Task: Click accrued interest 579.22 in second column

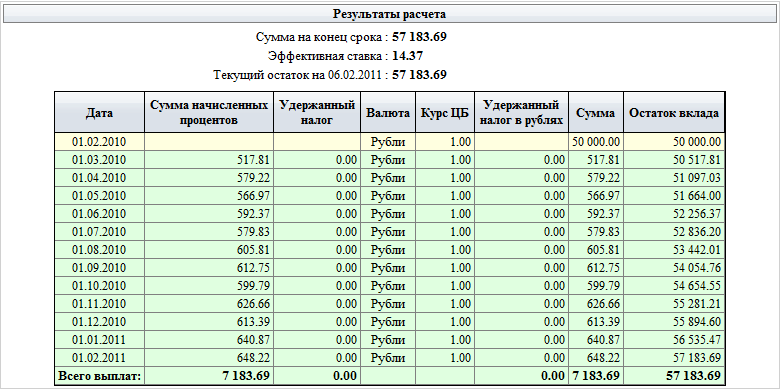Action: [x=209, y=178]
